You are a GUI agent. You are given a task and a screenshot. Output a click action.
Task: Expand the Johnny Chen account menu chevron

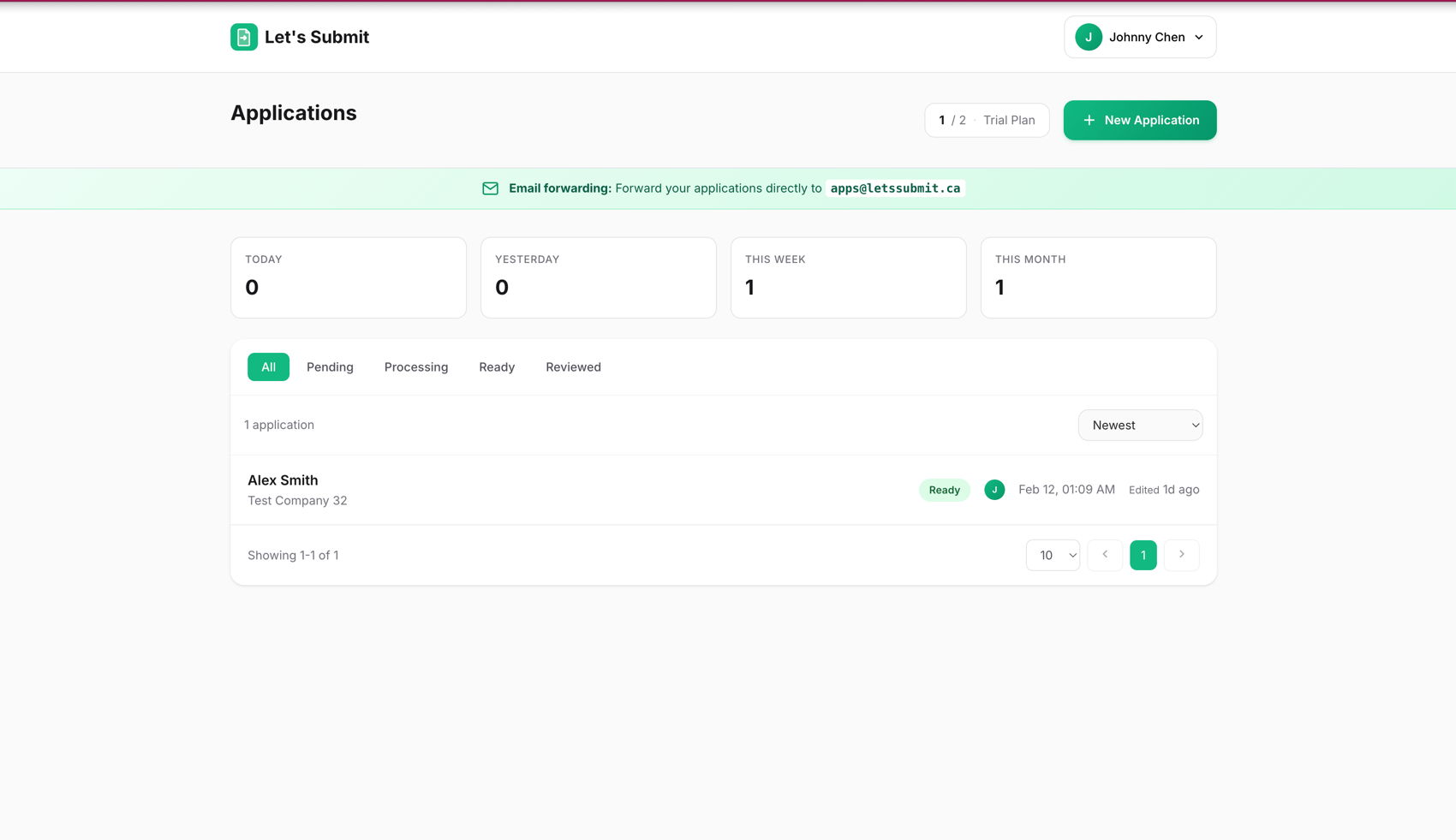1197,37
